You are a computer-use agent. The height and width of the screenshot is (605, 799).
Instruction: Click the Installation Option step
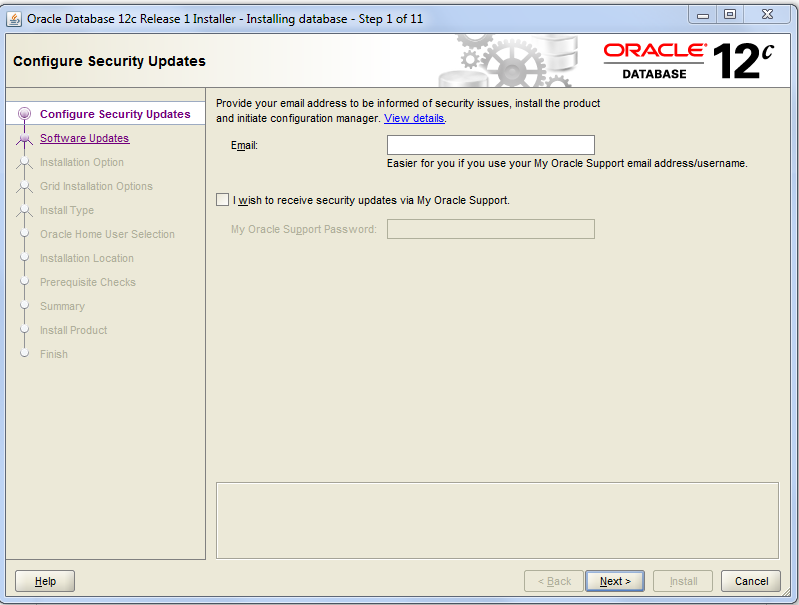coord(82,162)
